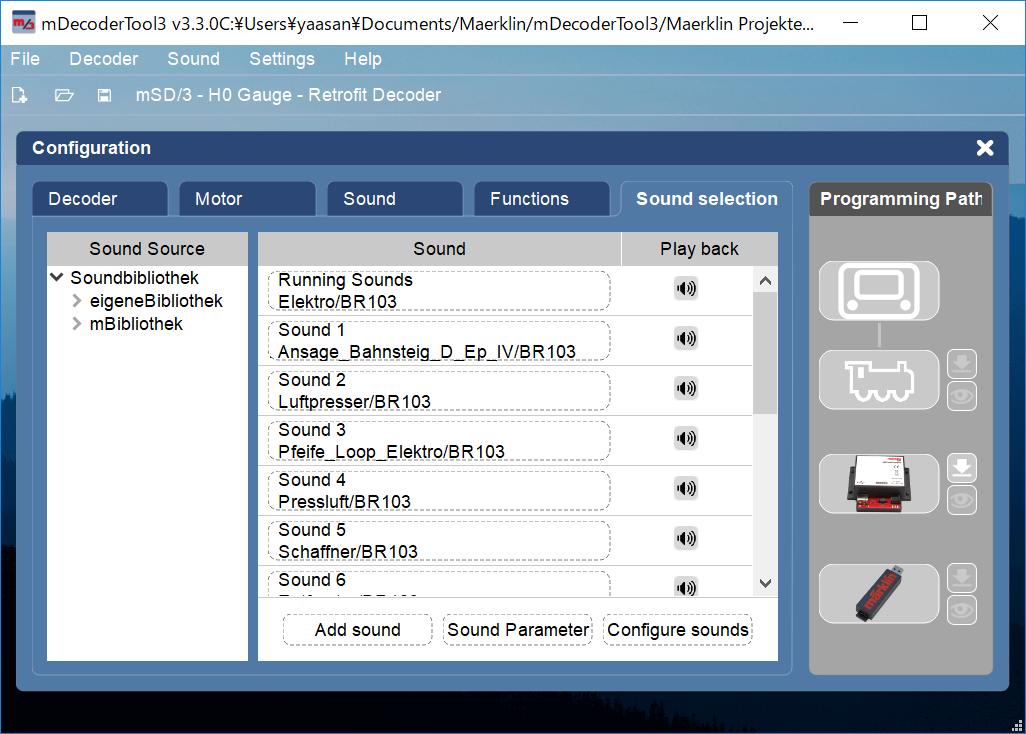The height and width of the screenshot is (734, 1026).
Task: Toggle the eye icon beside decoder programmer
Action: 962,500
